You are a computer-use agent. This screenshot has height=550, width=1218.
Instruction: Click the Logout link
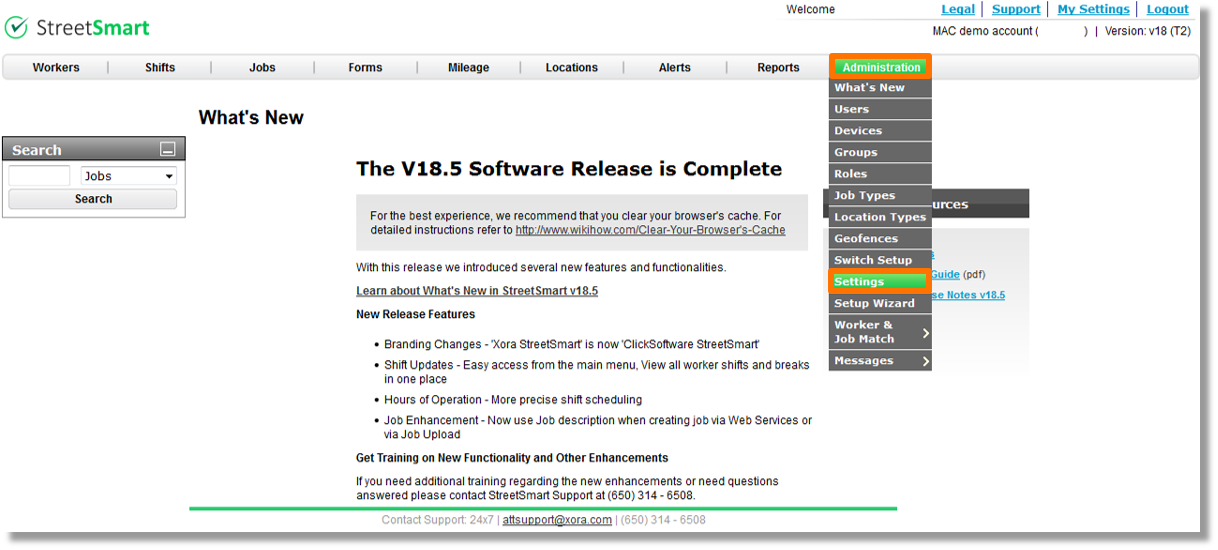coord(1167,9)
